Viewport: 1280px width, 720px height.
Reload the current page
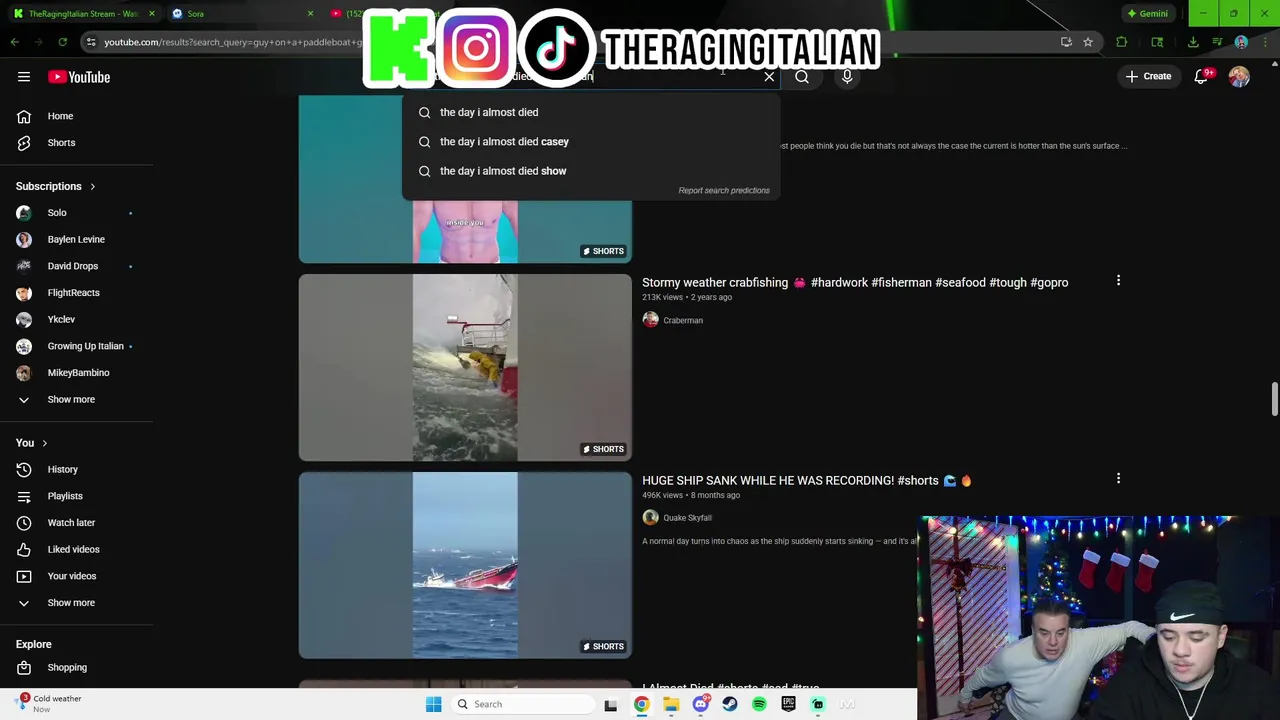(x=62, y=42)
